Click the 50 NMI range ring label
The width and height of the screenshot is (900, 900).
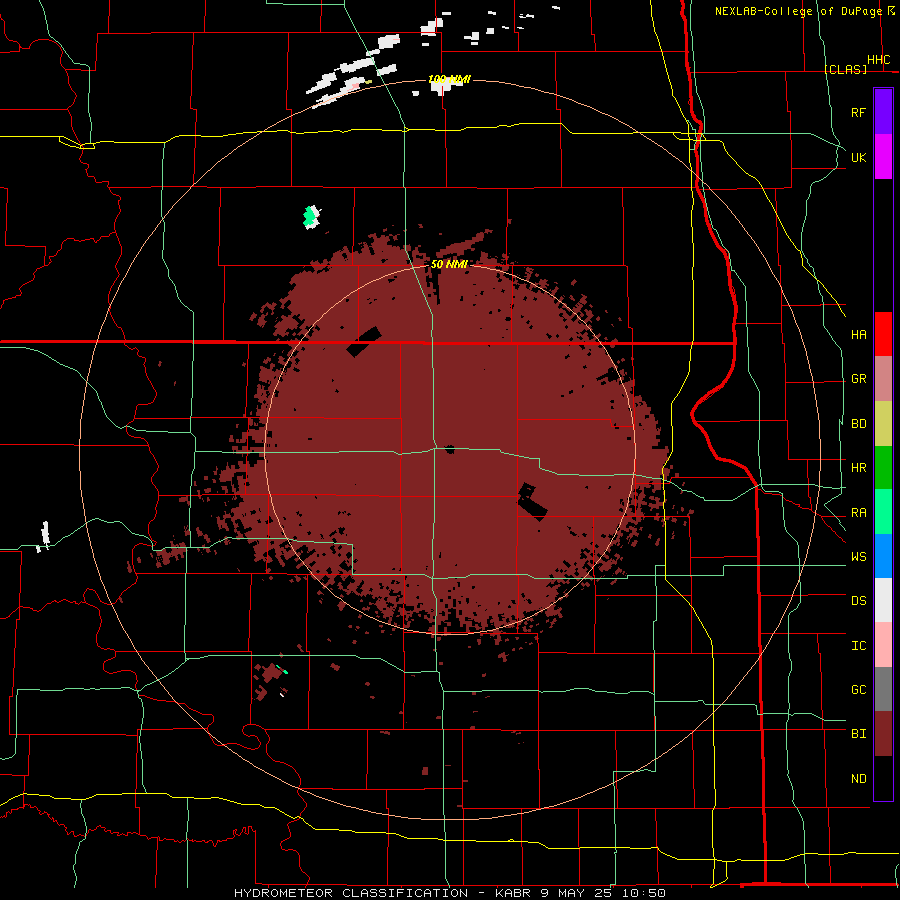(449, 264)
